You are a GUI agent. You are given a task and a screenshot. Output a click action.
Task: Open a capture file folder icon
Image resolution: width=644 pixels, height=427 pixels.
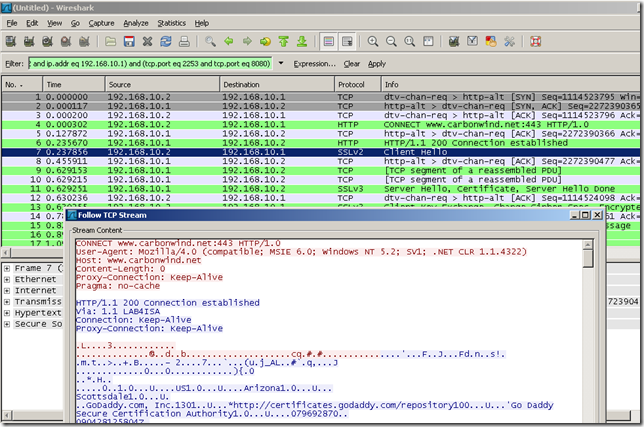110,41
